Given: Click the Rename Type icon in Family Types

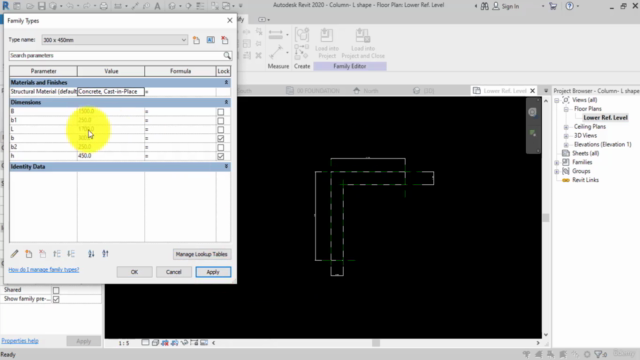Looking at the screenshot, I should [211, 40].
